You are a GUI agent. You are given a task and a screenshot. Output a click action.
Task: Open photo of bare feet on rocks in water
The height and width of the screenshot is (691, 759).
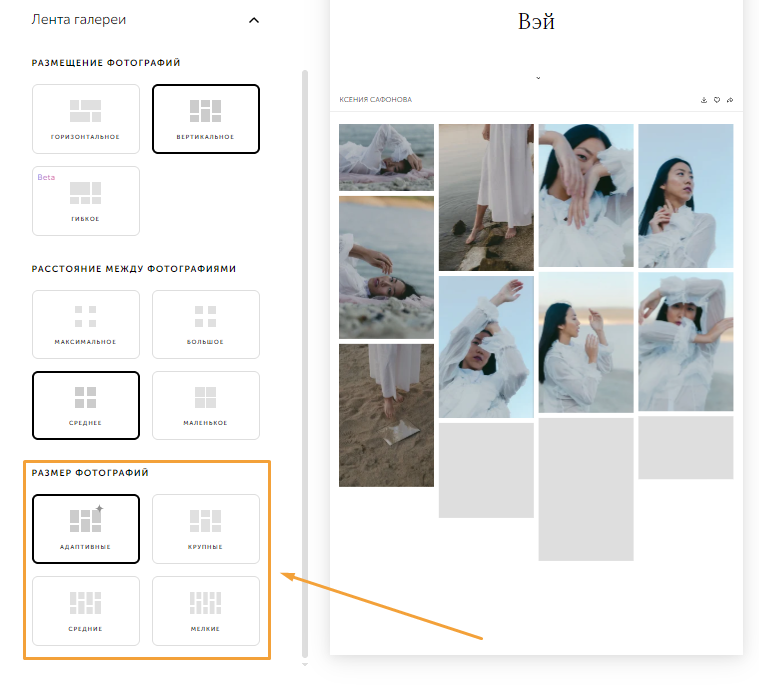coord(486,197)
